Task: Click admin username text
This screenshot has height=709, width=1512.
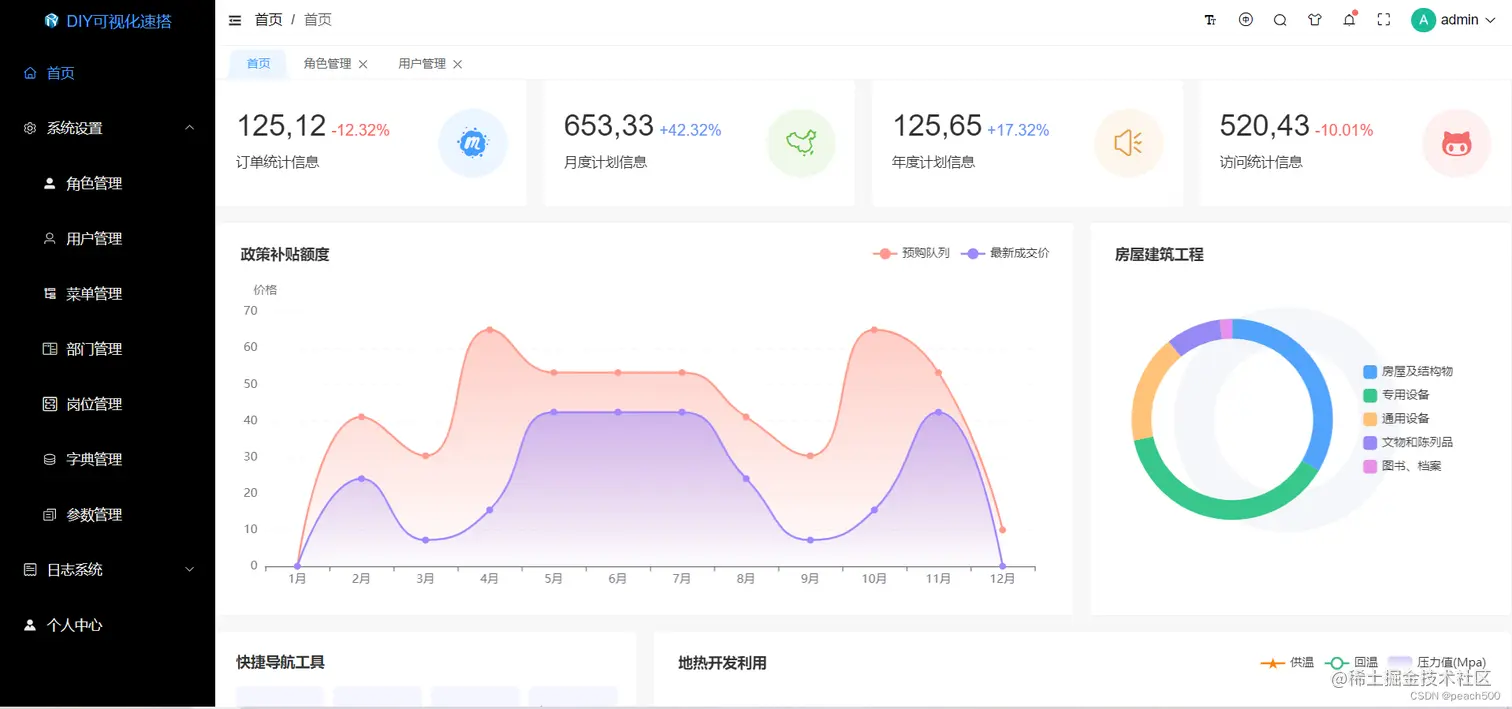Action: tap(1460, 20)
